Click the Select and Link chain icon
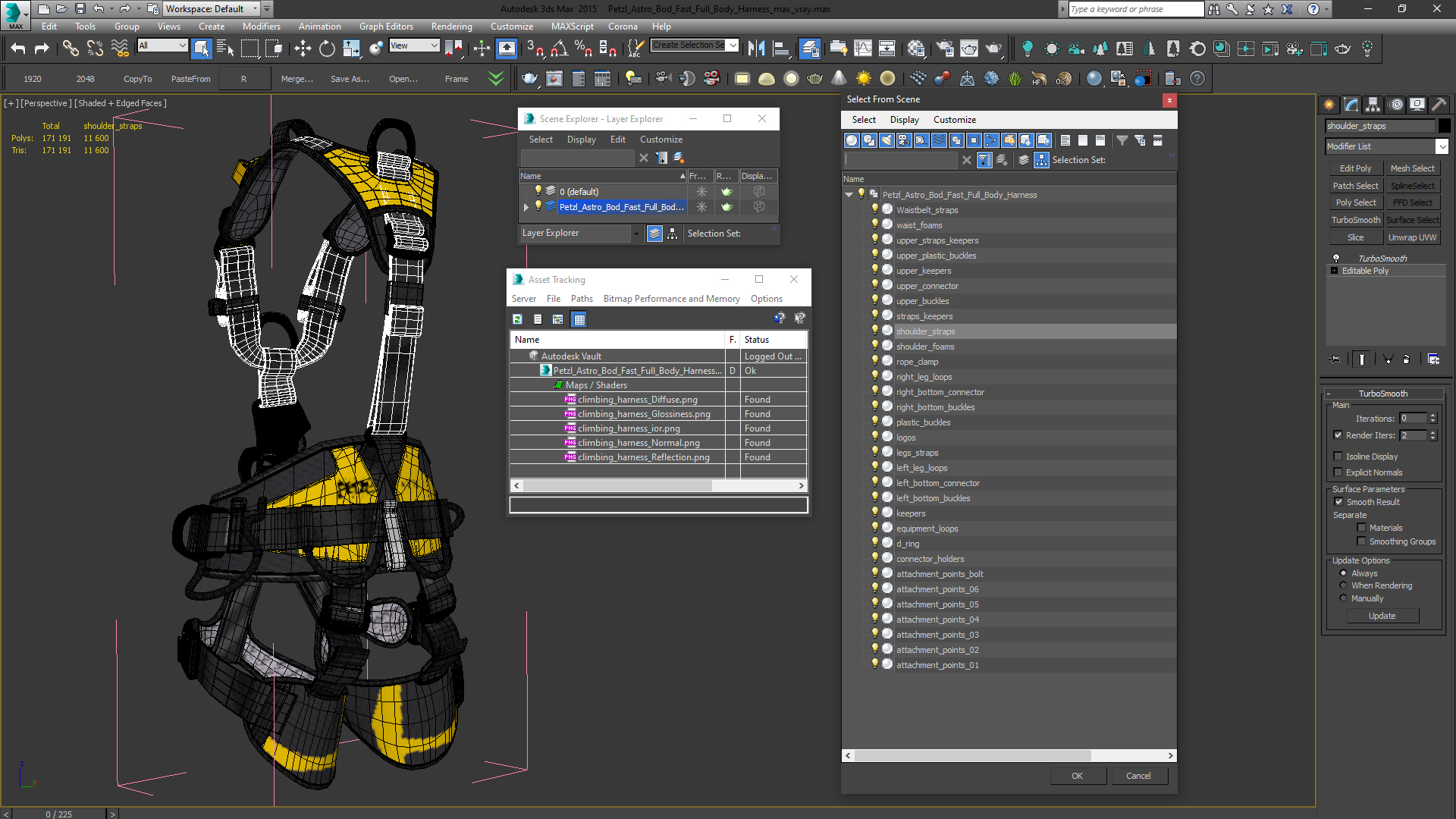This screenshot has width=1456, height=819. pos(71,49)
